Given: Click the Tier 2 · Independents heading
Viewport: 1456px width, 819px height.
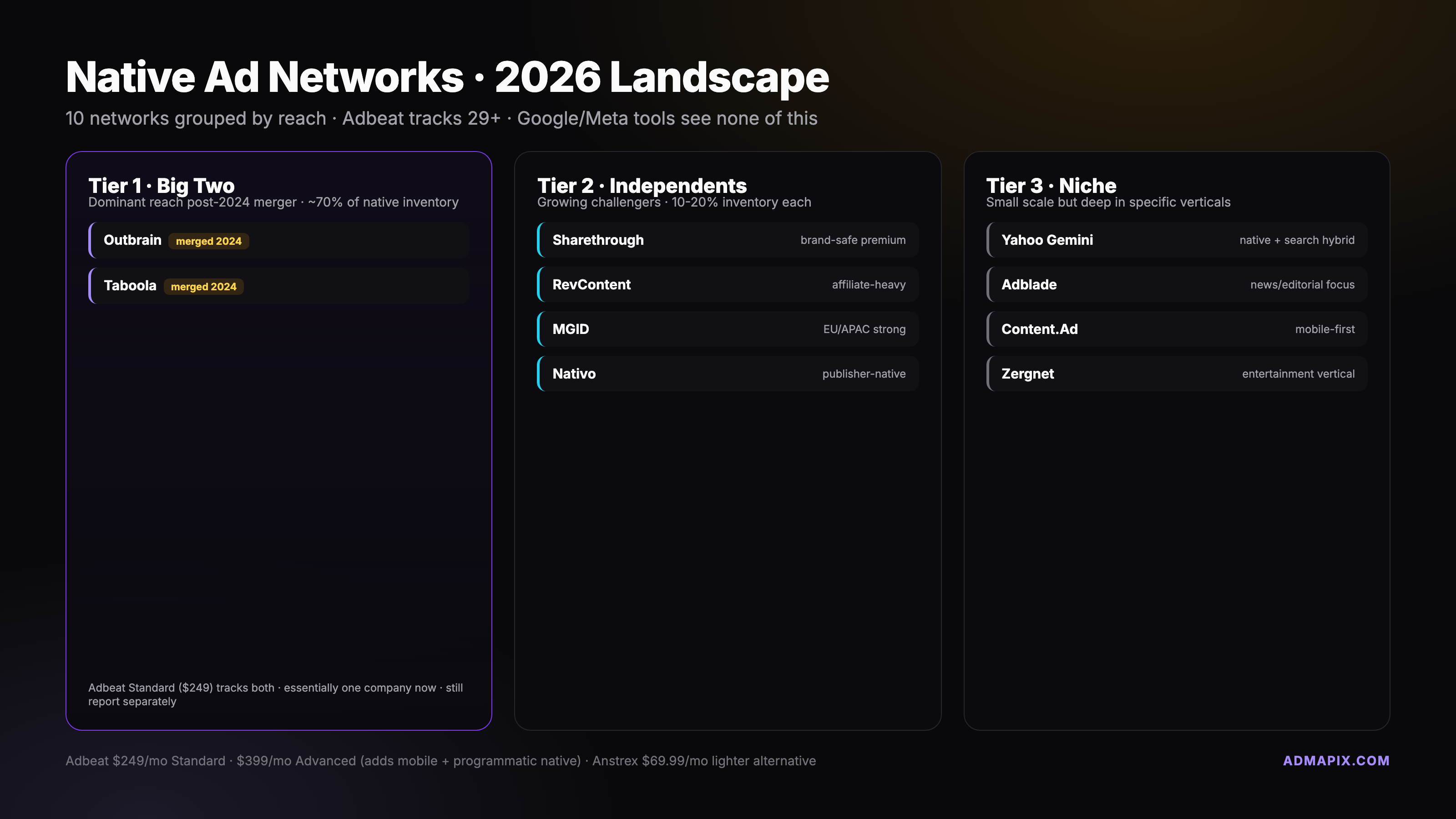Looking at the screenshot, I should point(642,185).
